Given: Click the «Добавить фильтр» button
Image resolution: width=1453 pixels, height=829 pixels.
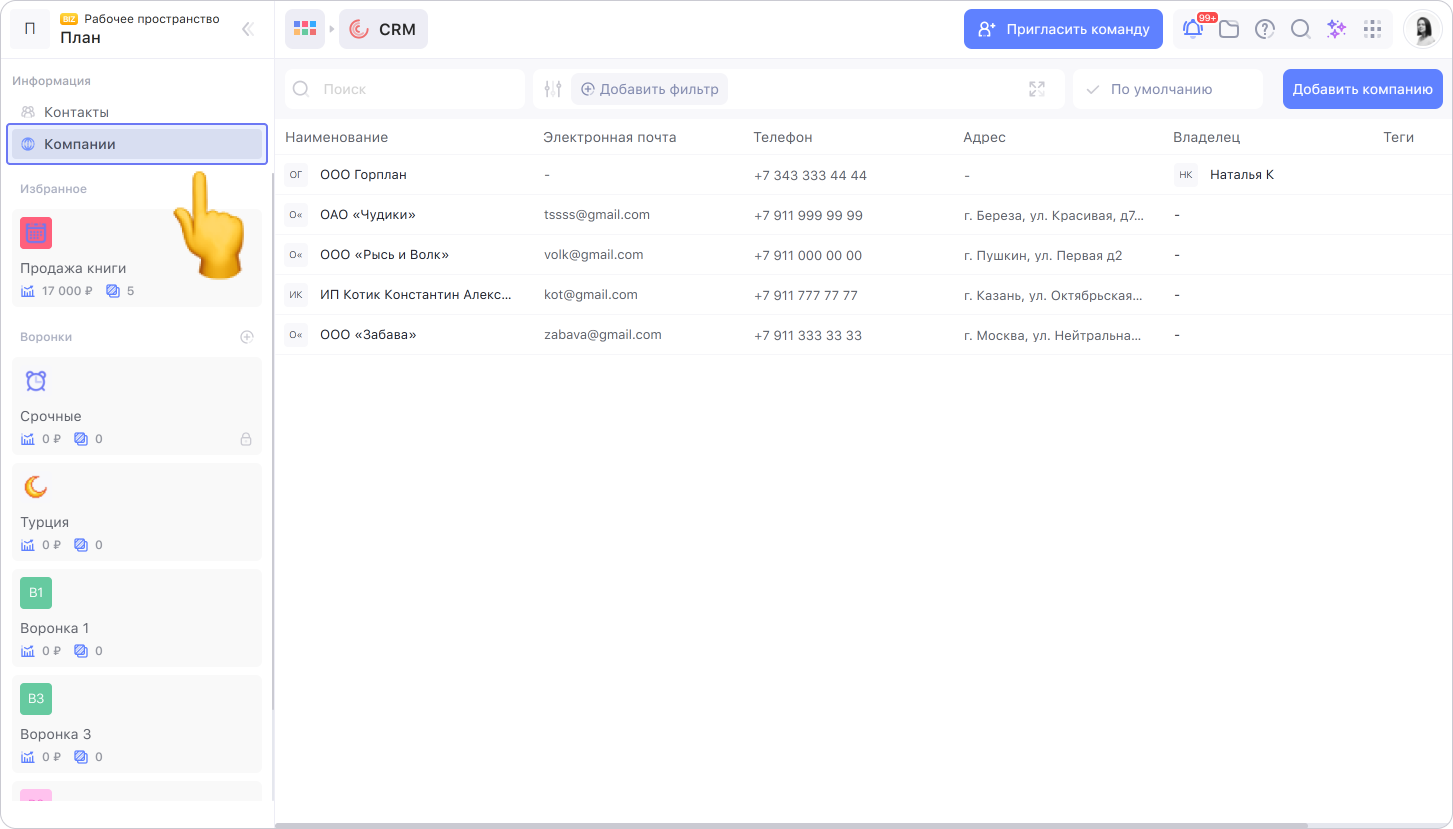Looking at the screenshot, I should point(649,89).
